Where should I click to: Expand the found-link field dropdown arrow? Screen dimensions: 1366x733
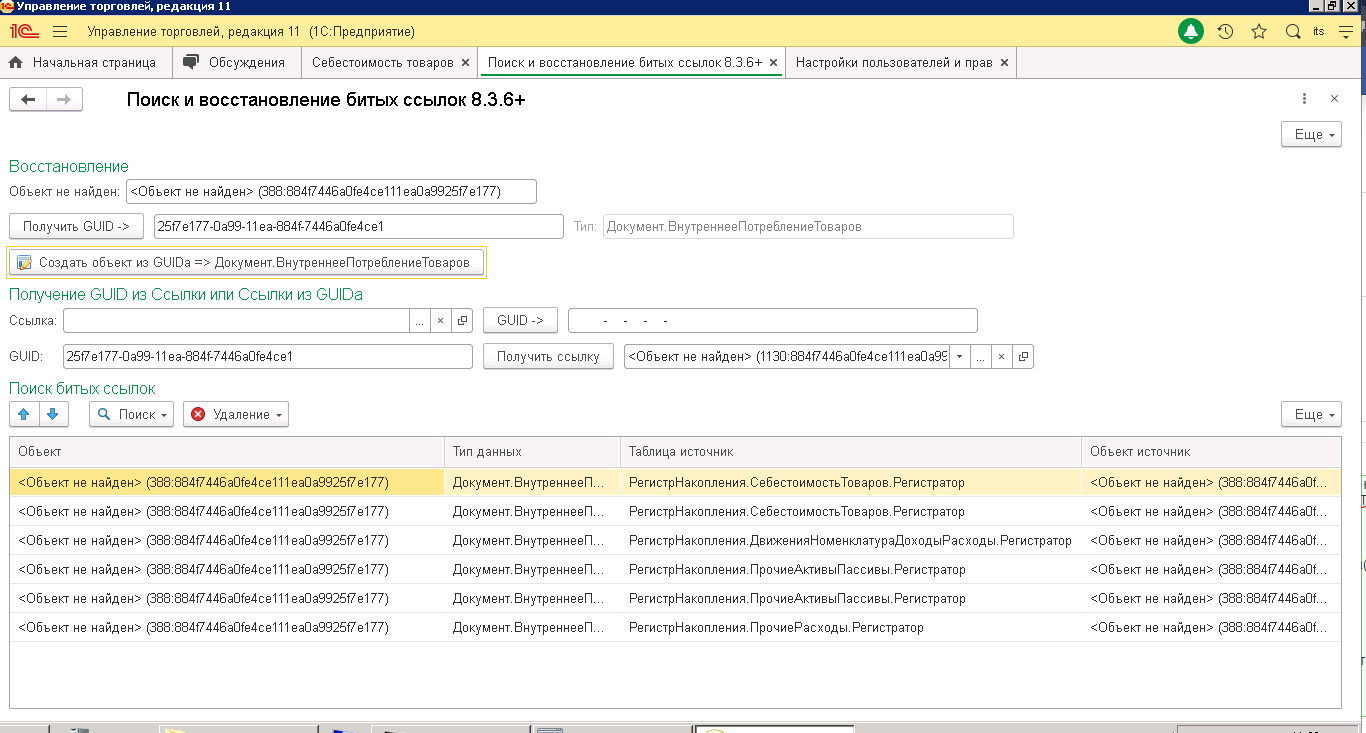pyautogui.click(x=960, y=356)
